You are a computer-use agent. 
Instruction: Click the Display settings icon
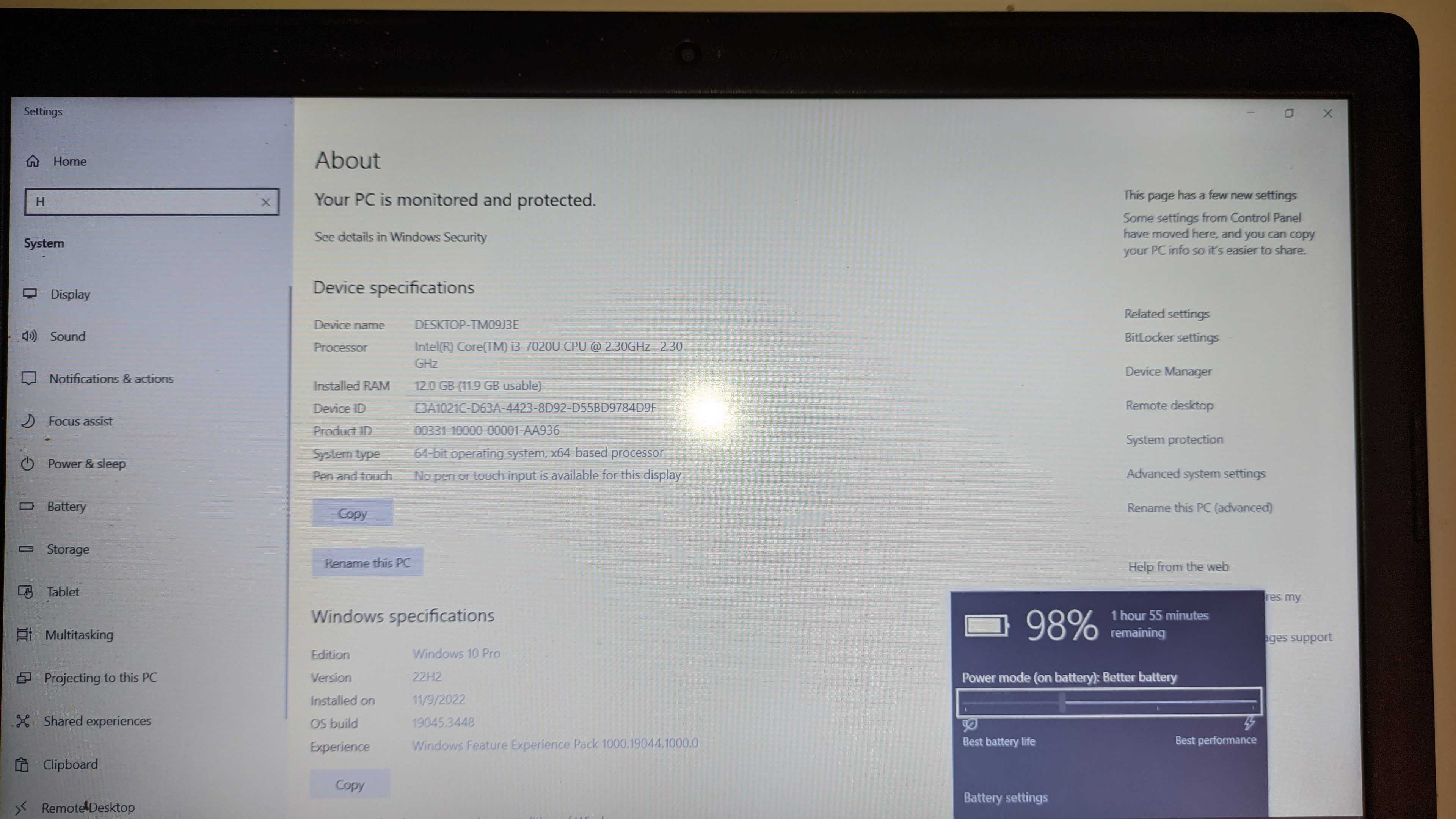(x=30, y=293)
